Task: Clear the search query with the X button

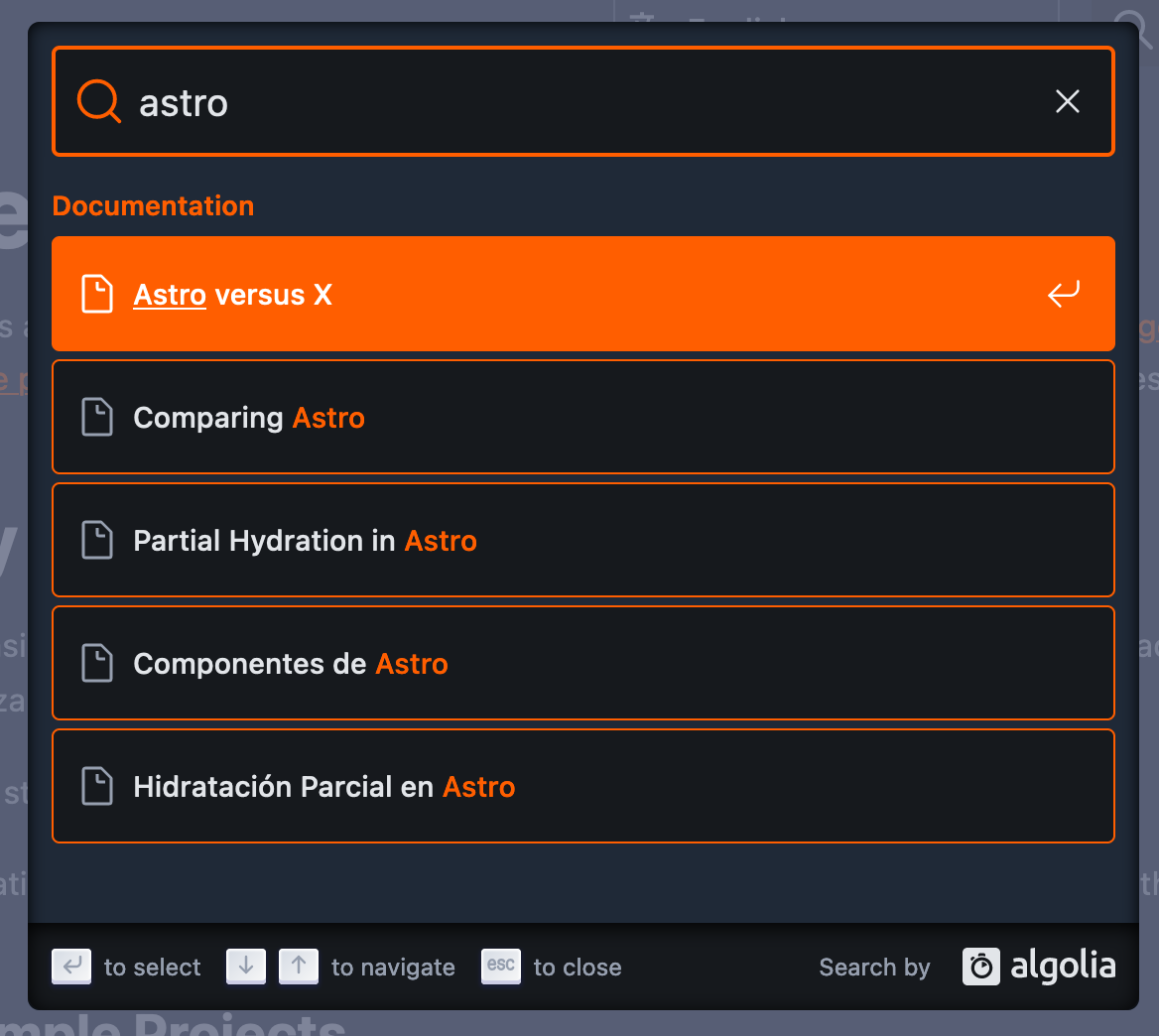Action: (x=1067, y=101)
